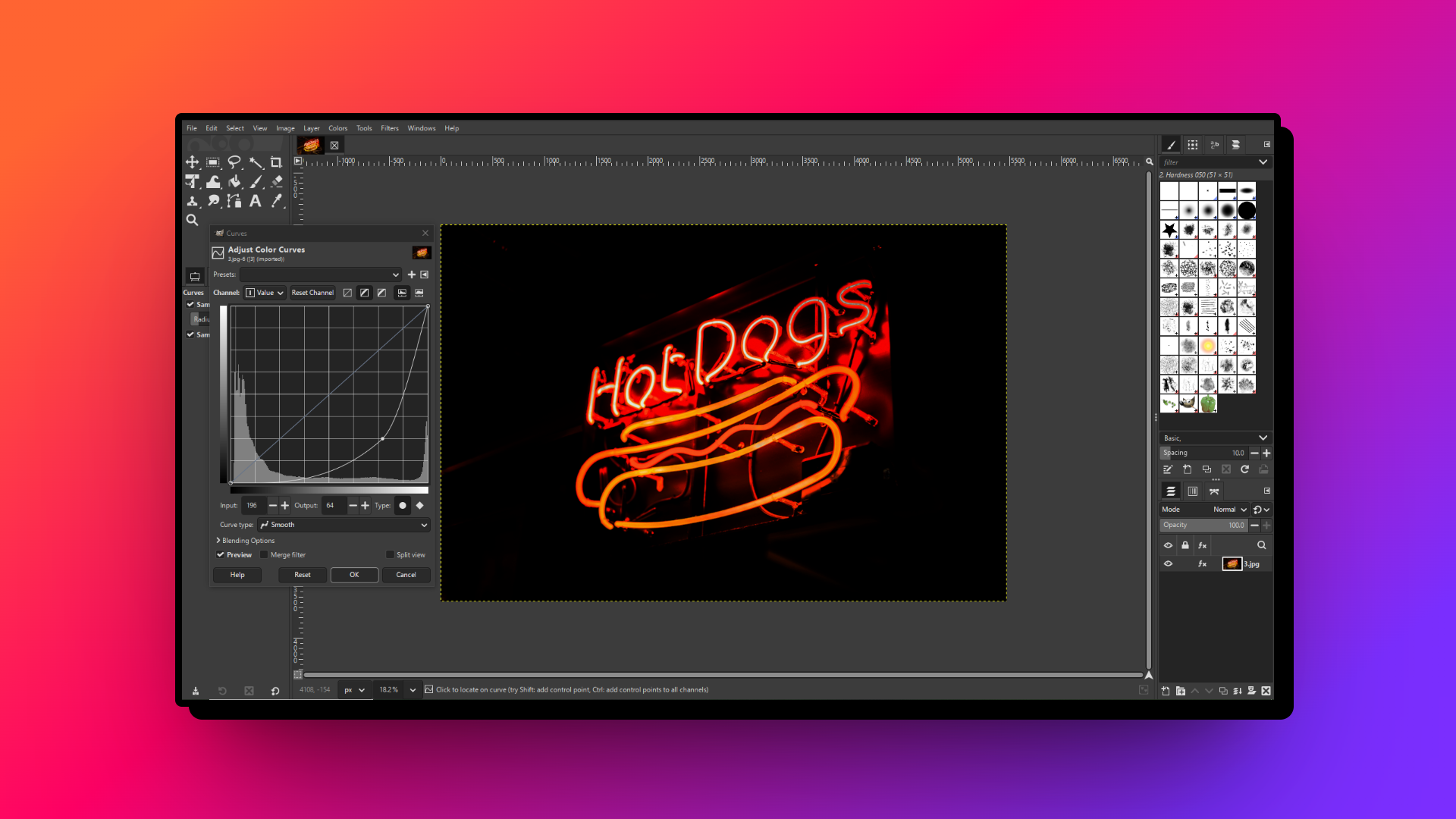Image resolution: width=1456 pixels, height=819 pixels.
Task: Toggle the Preview checkbox
Action: [x=221, y=554]
